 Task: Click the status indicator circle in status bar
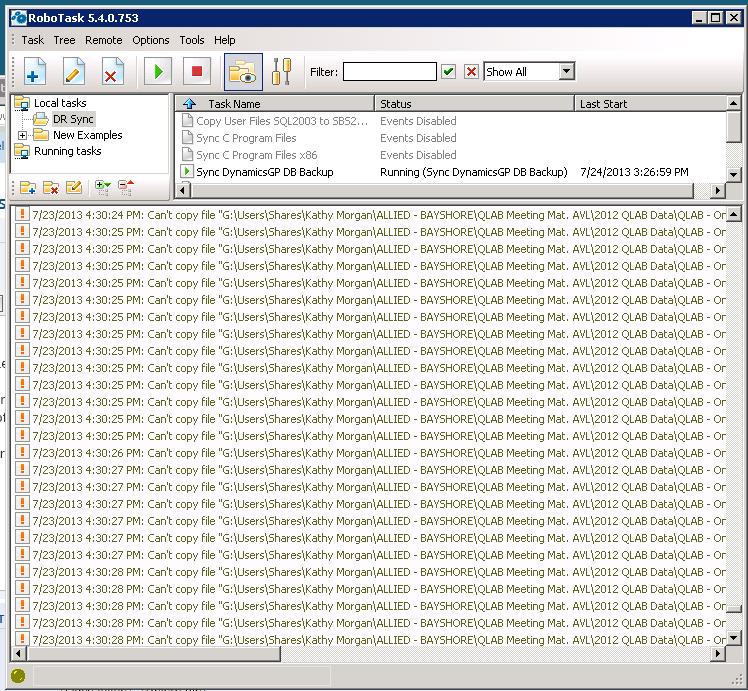[x=18, y=676]
